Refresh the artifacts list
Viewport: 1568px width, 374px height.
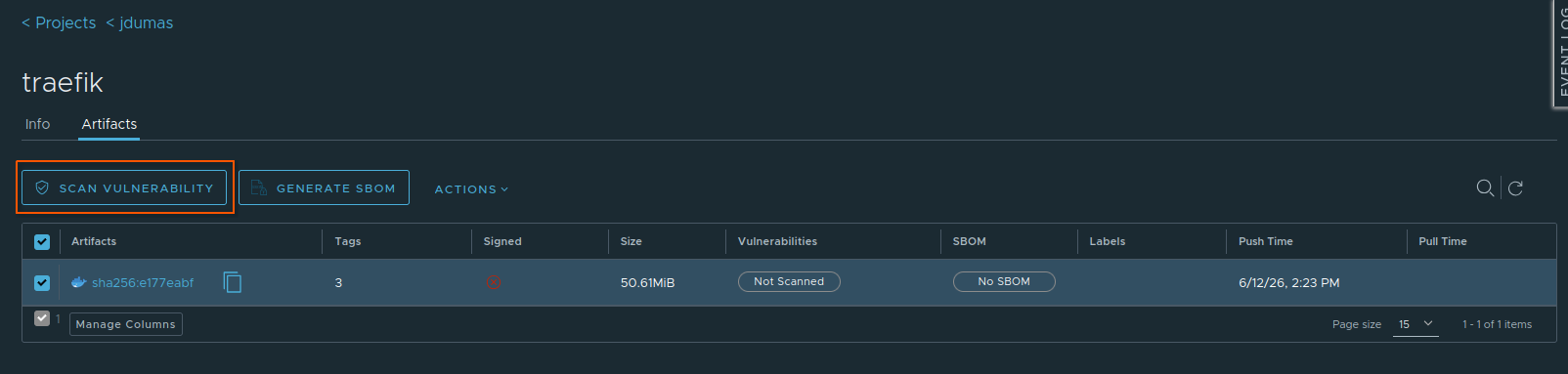coord(1515,188)
